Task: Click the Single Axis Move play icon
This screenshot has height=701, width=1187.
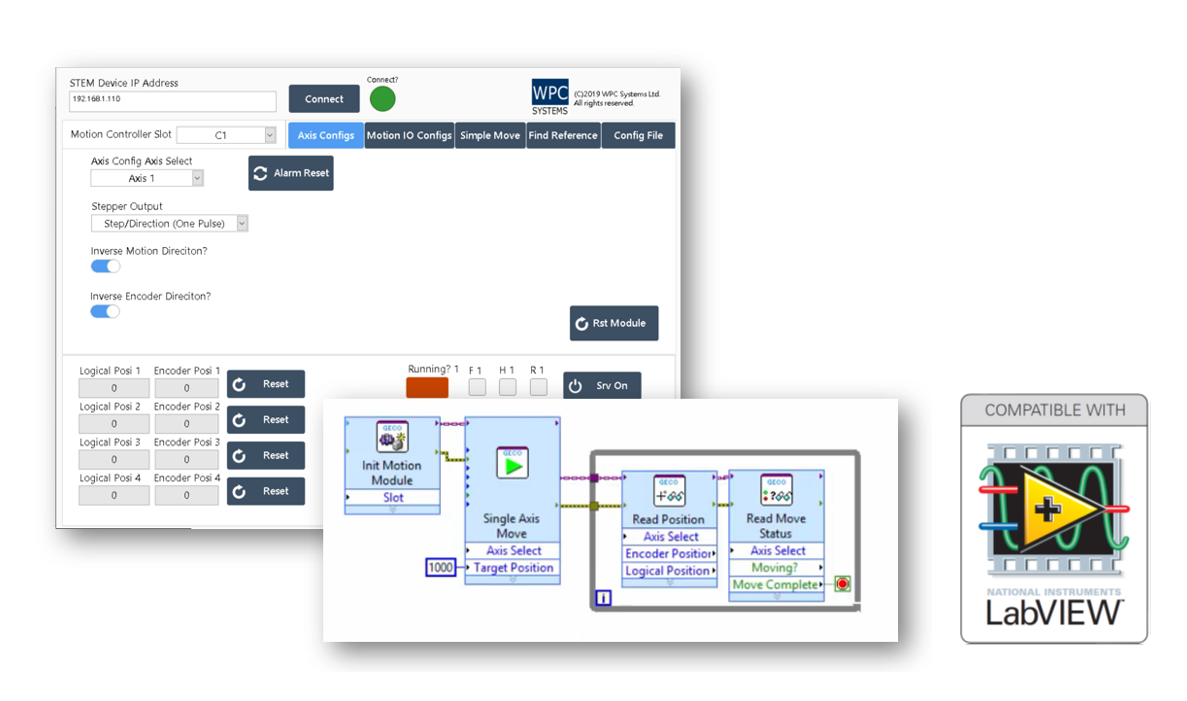Action: (x=512, y=462)
